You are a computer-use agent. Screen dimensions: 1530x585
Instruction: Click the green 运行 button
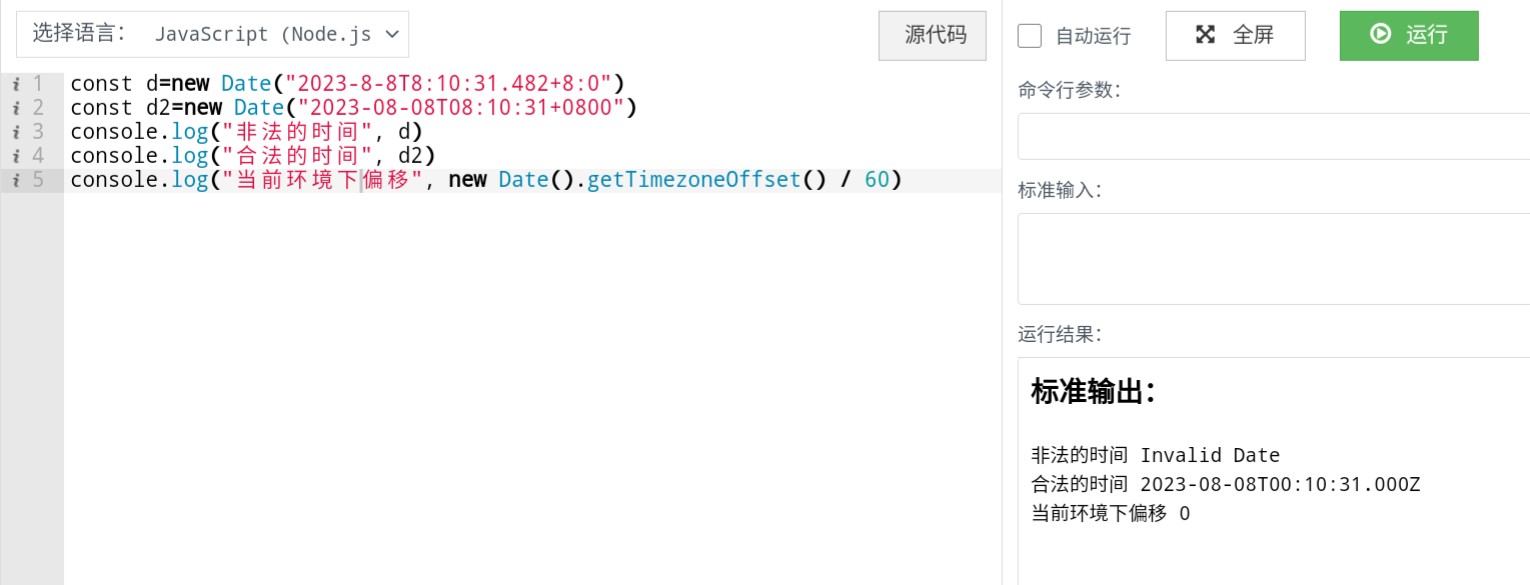click(1408, 34)
